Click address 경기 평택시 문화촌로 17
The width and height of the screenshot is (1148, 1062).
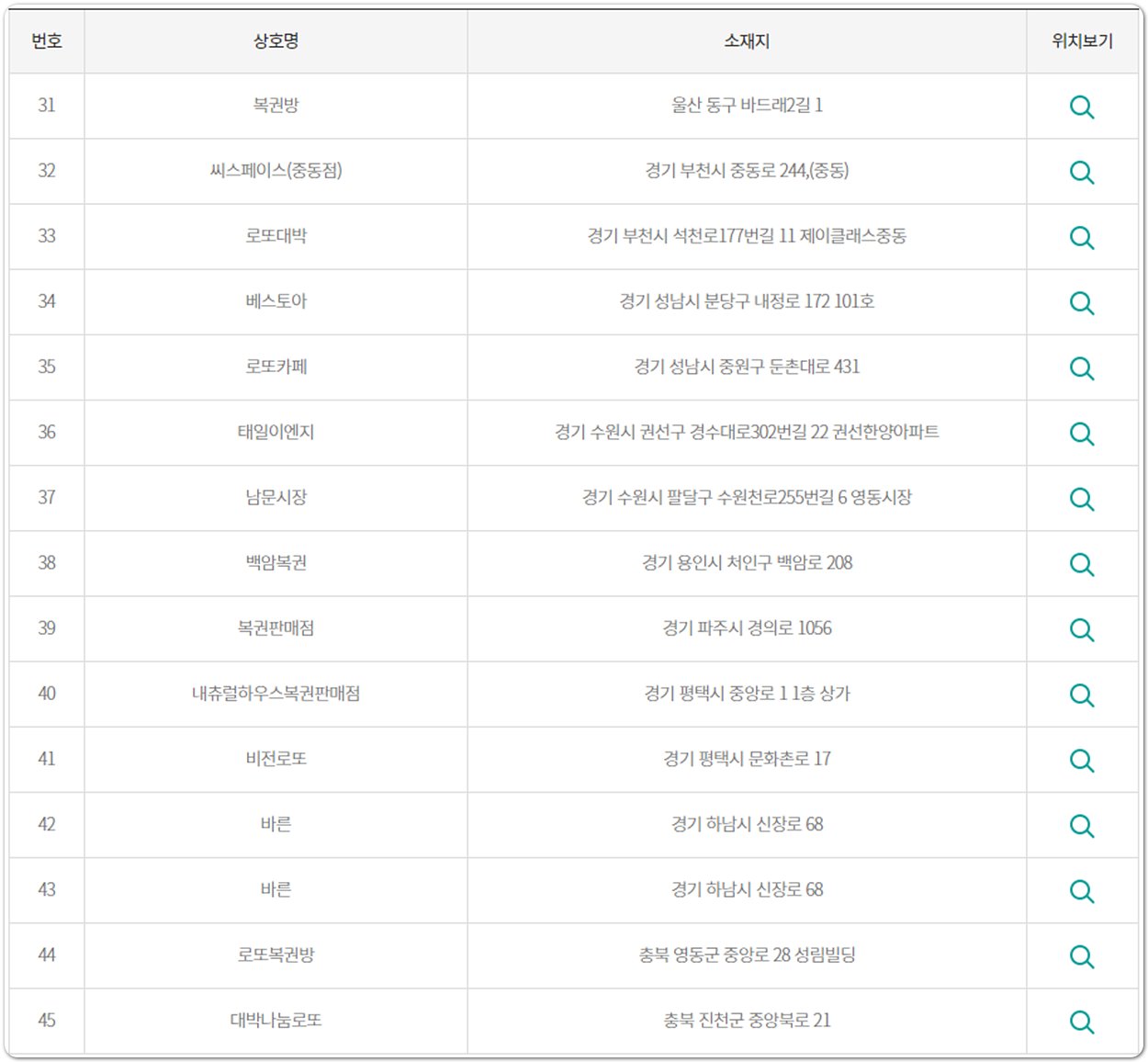click(x=747, y=758)
